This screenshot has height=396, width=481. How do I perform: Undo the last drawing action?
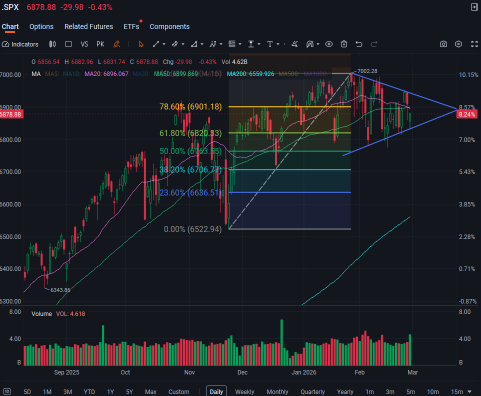pos(359,44)
